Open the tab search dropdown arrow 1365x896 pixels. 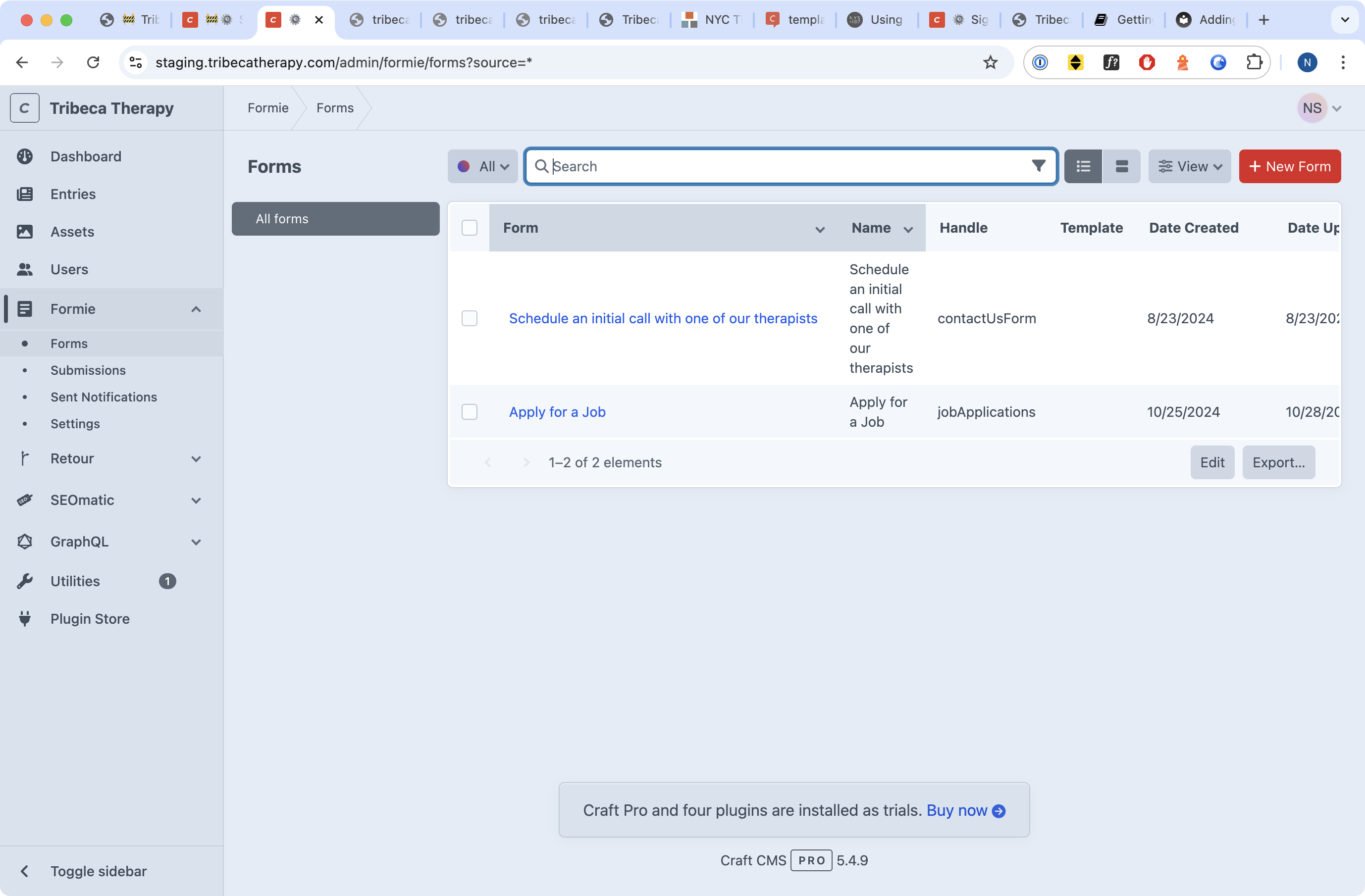pos(1345,20)
